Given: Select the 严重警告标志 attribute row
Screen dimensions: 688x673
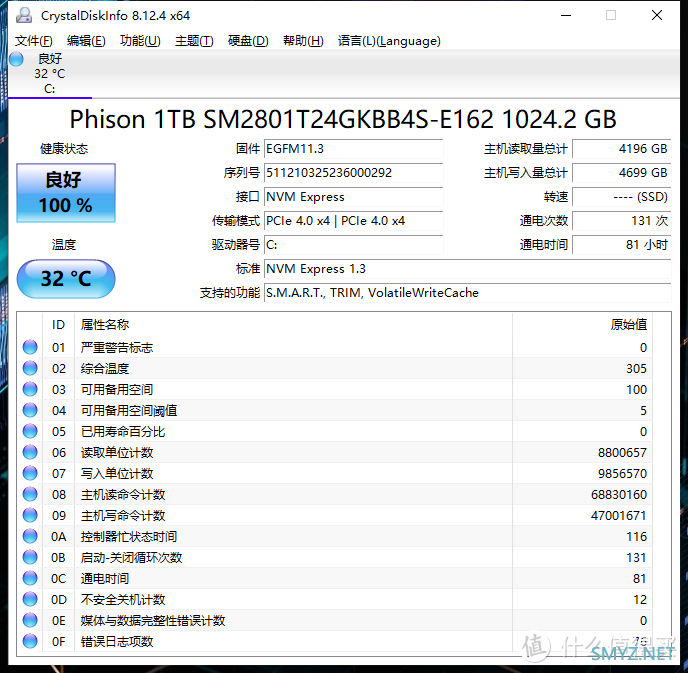Looking at the screenshot, I should (x=335, y=347).
